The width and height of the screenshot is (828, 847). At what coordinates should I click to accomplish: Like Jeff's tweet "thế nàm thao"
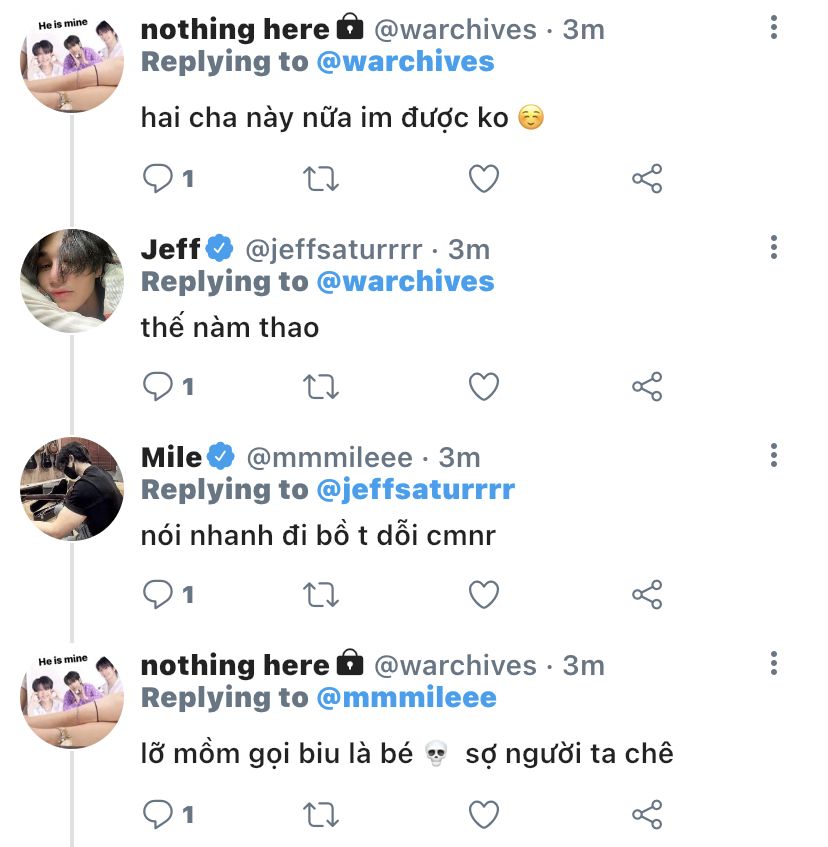484,387
